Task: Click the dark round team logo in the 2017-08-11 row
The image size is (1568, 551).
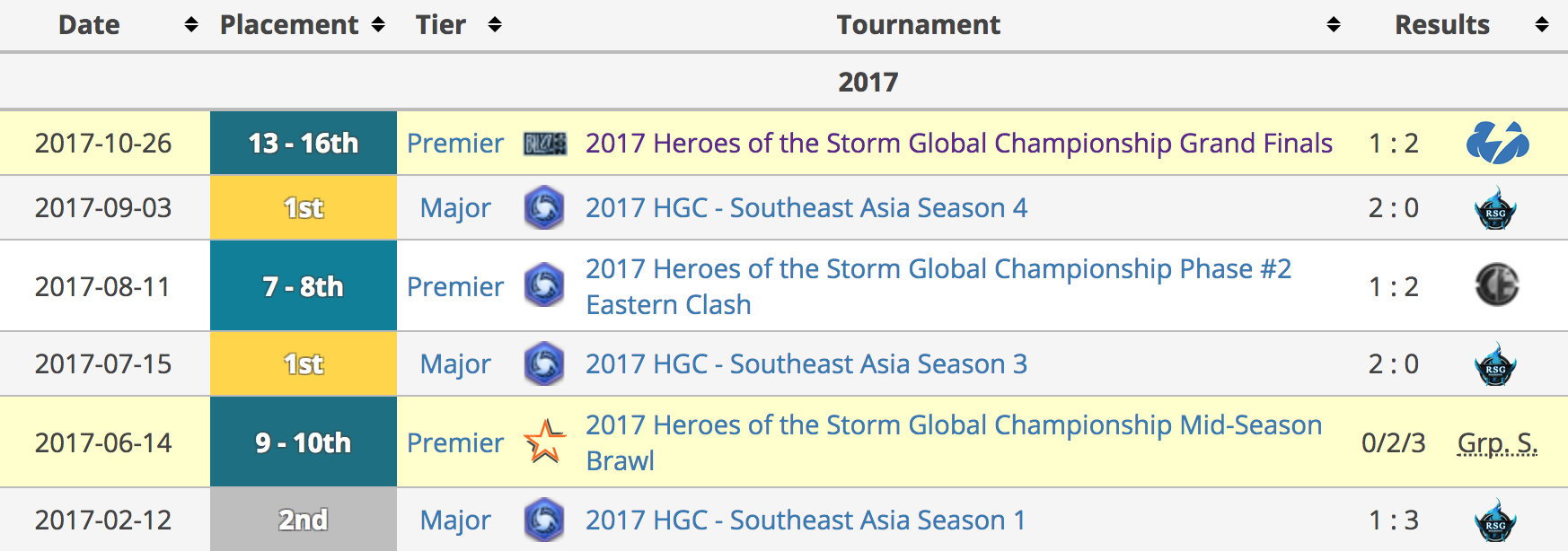Action: (x=1496, y=285)
